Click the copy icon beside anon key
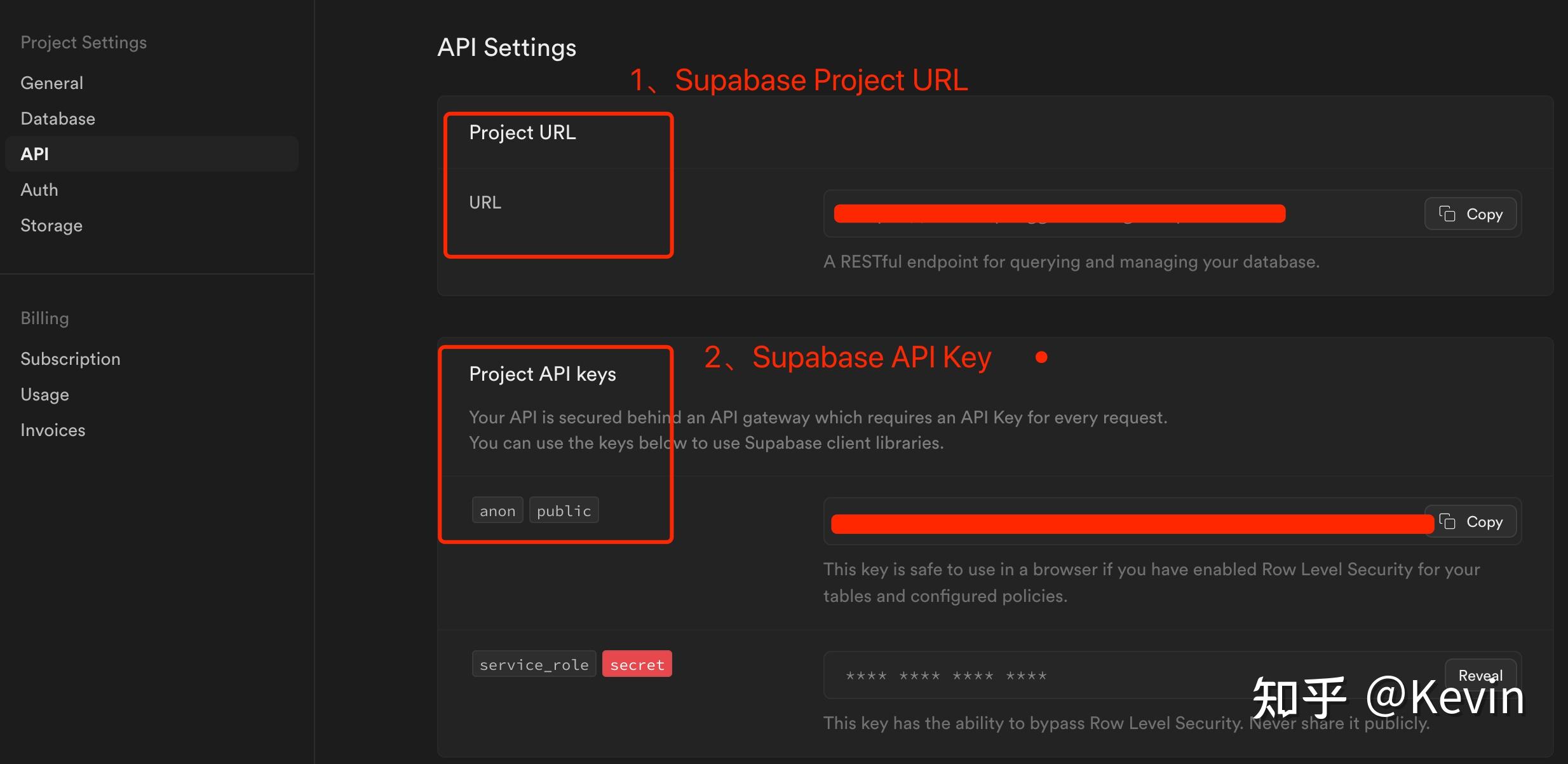Image resolution: width=1568 pixels, height=764 pixels. pos(1447,522)
